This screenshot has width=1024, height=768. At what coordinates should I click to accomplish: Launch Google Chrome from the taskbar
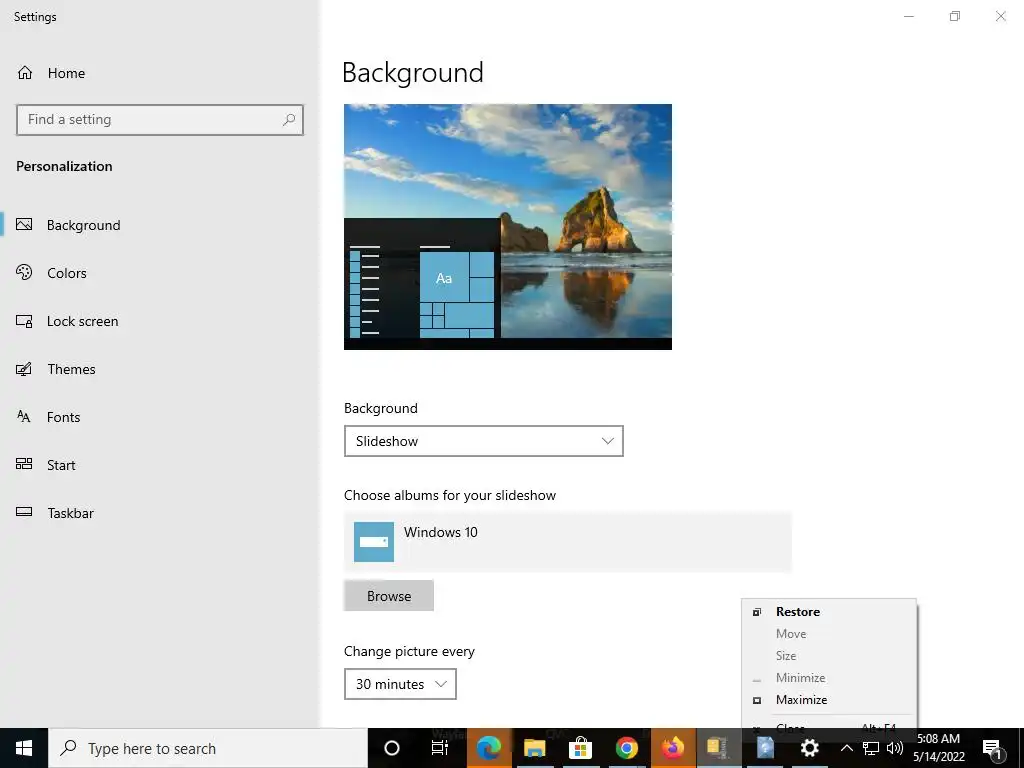(626, 748)
